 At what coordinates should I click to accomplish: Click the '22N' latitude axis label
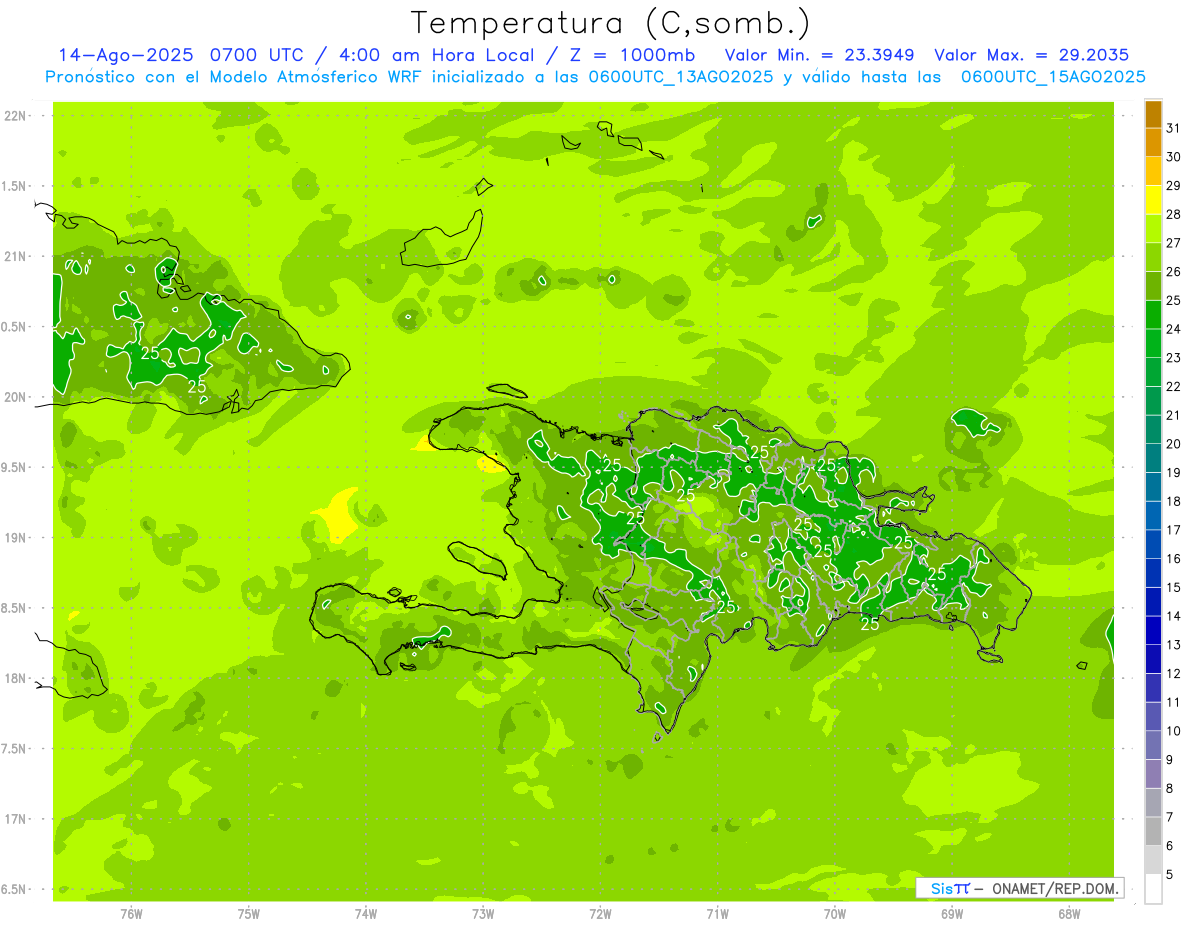(x=15, y=116)
